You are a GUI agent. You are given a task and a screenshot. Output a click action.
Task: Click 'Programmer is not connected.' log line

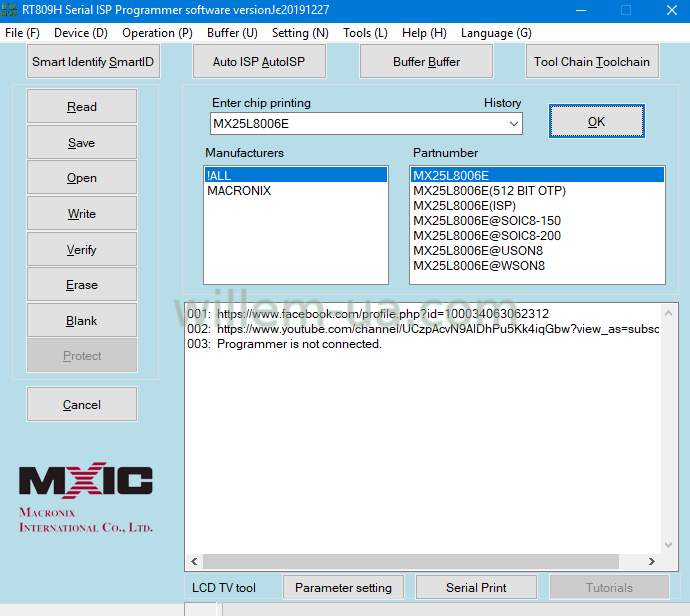point(284,344)
